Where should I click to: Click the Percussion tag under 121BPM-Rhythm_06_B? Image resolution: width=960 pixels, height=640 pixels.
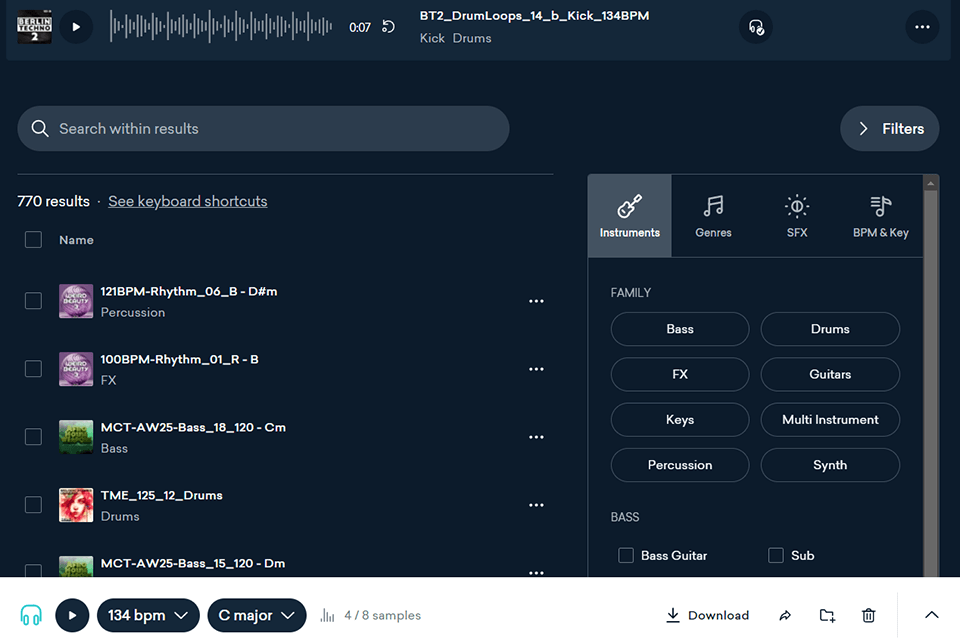coord(133,312)
